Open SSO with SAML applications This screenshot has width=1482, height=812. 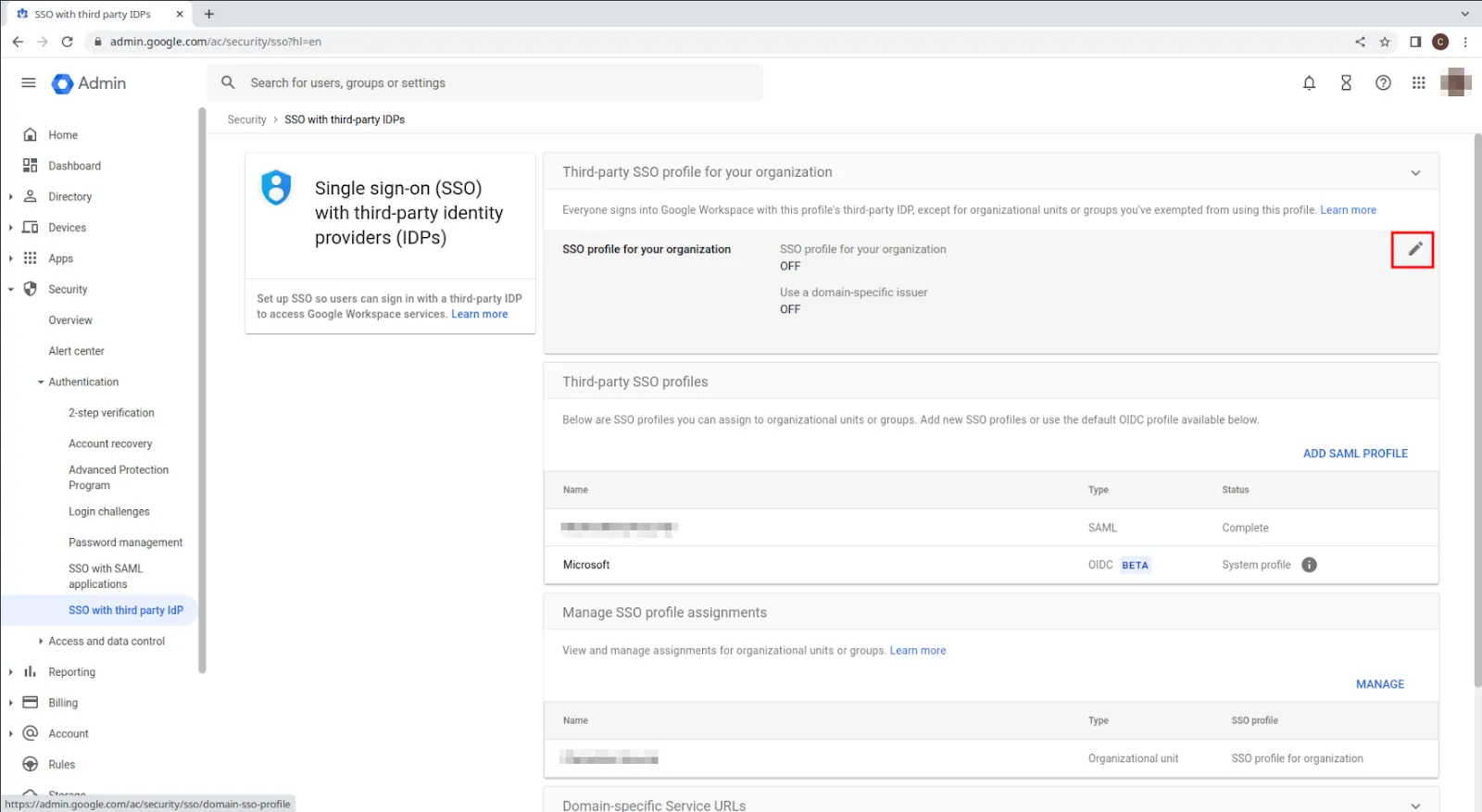click(x=106, y=576)
